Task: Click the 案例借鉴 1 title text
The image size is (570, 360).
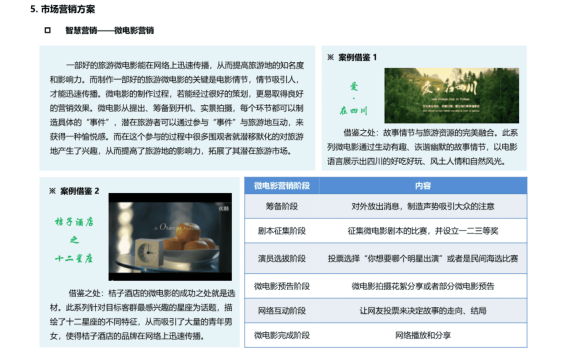Action: click(x=357, y=57)
